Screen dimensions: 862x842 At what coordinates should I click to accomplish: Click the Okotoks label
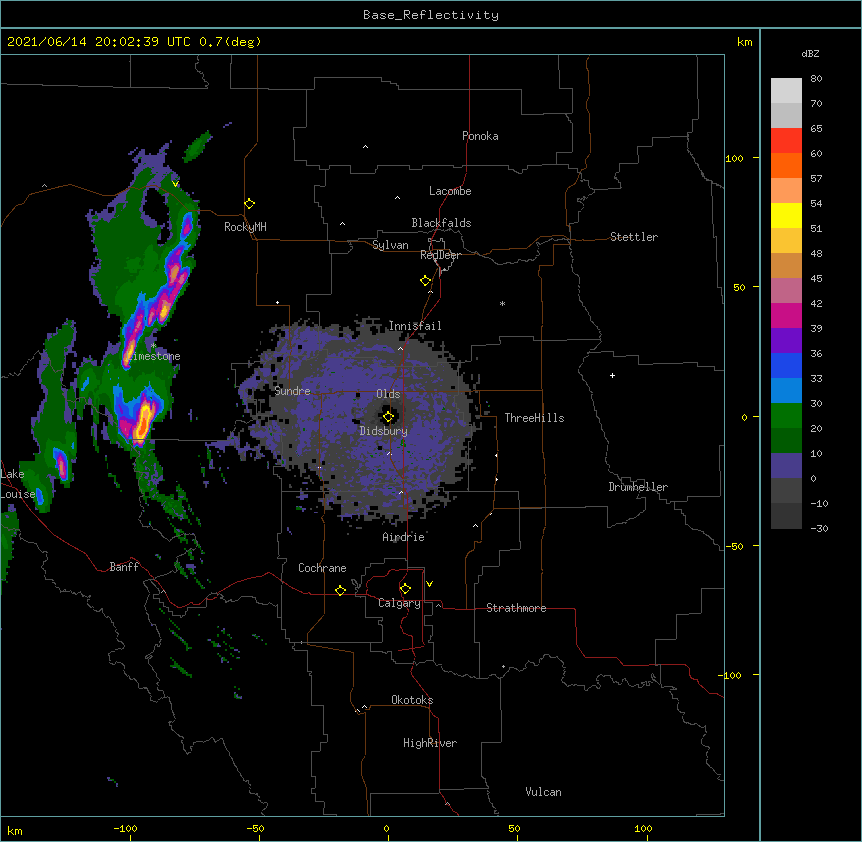click(x=412, y=700)
